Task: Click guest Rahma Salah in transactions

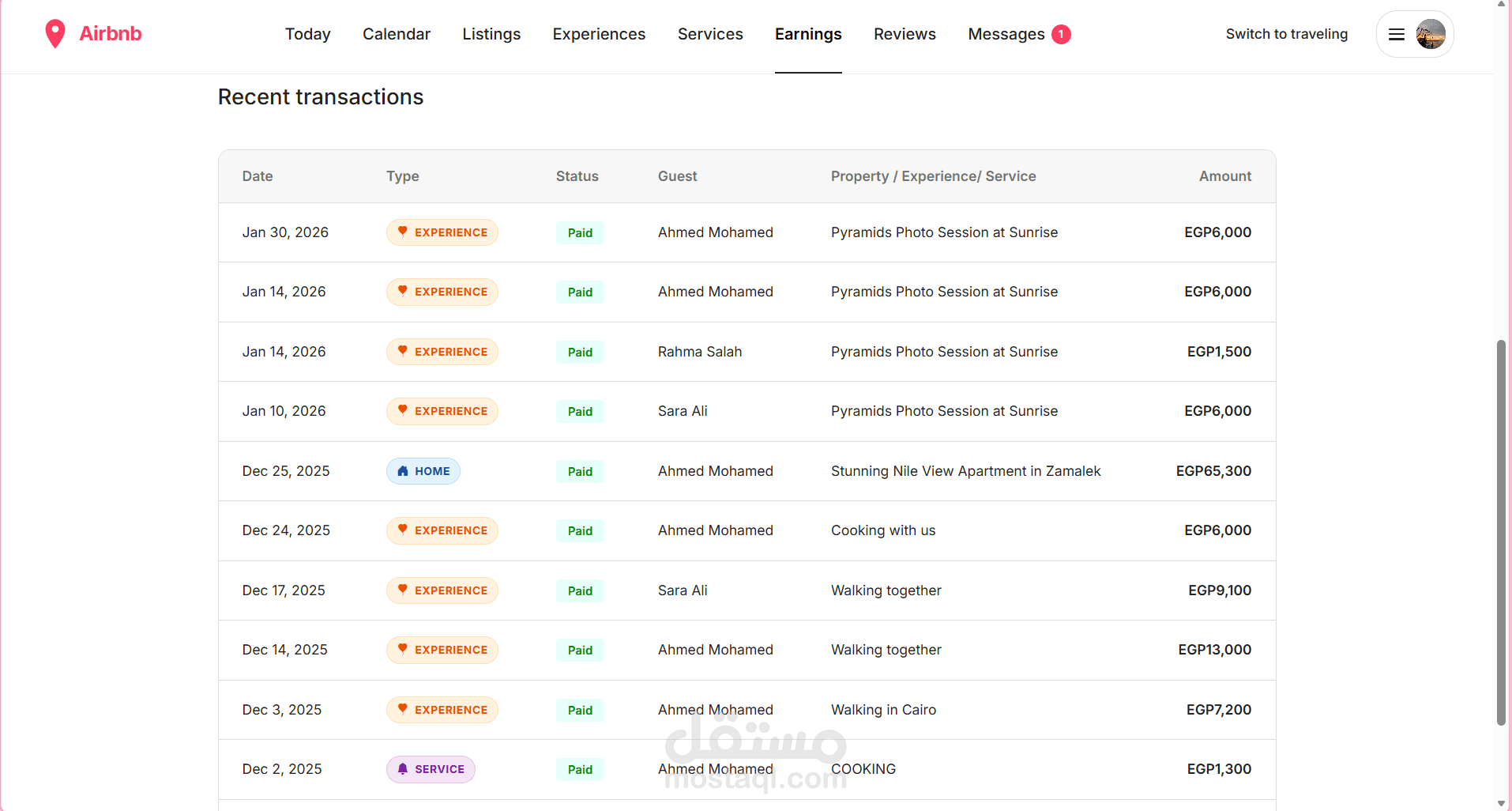Action: pos(700,352)
